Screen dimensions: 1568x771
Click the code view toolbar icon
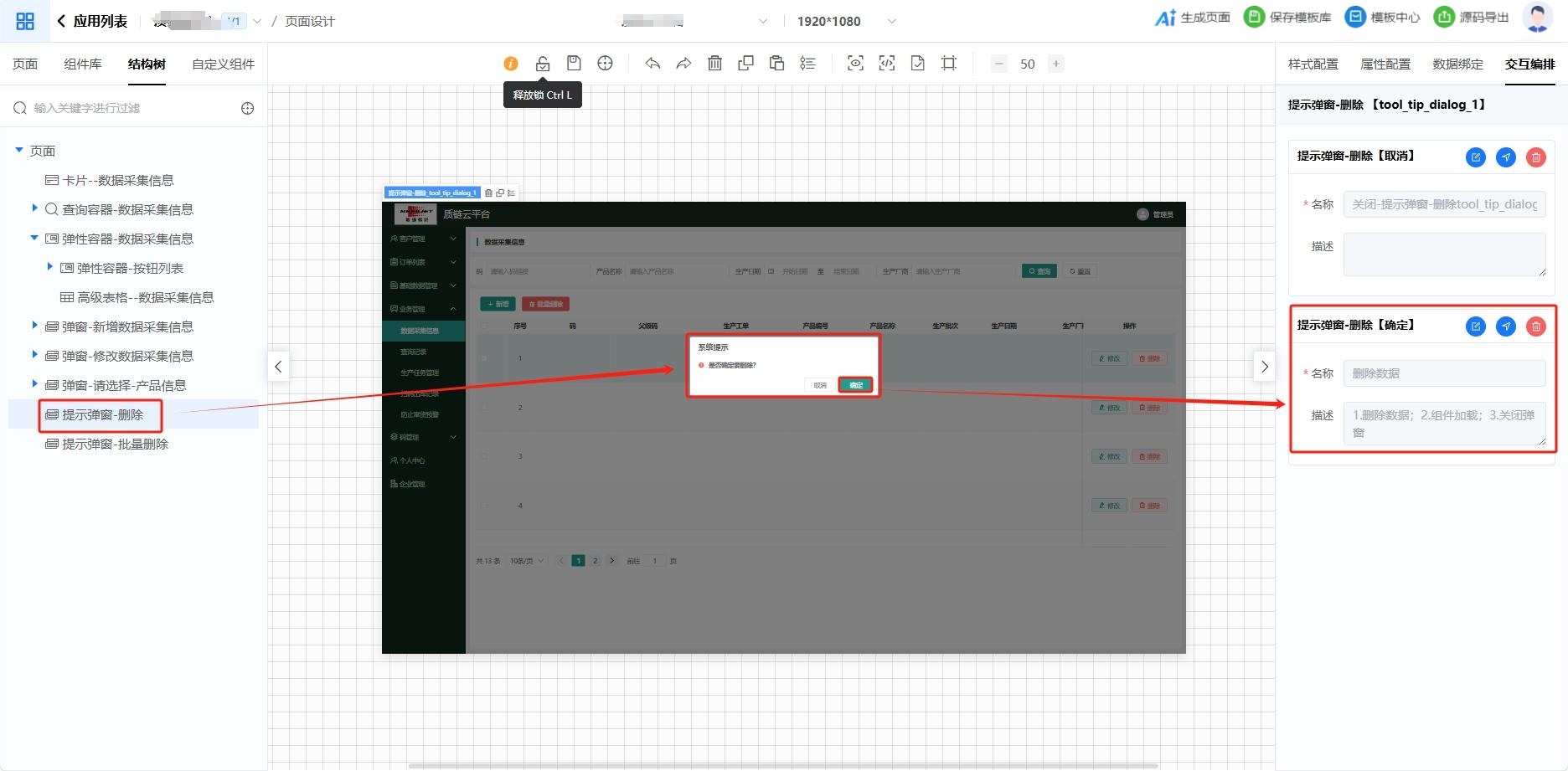886,64
